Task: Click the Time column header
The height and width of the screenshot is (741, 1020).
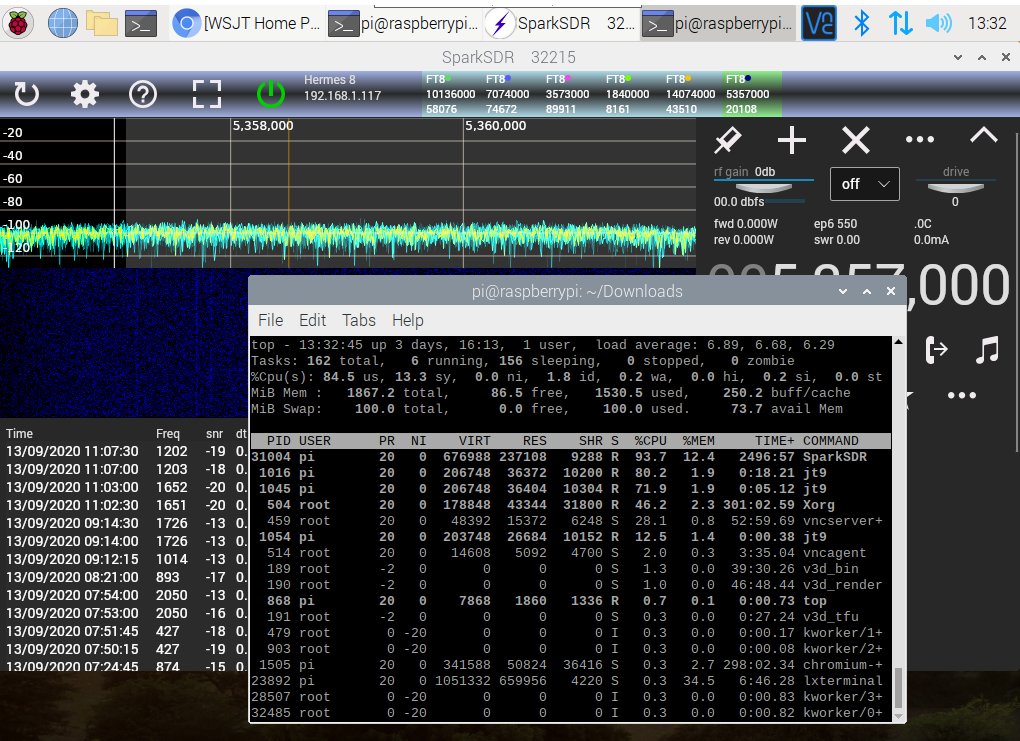Action: click(20, 433)
